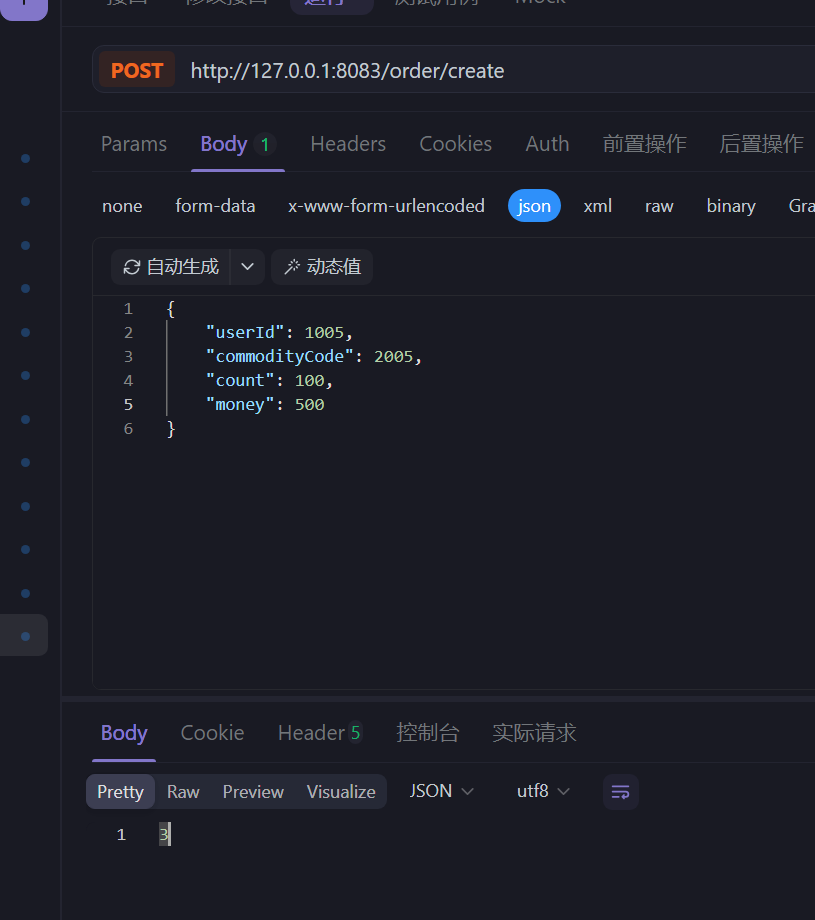Open the HTTP method POST selector
The height and width of the screenshot is (920, 815).
click(137, 70)
